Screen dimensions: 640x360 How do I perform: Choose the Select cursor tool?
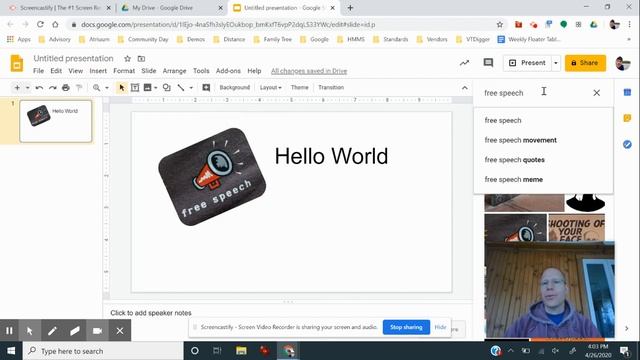click(x=121, y=87)
